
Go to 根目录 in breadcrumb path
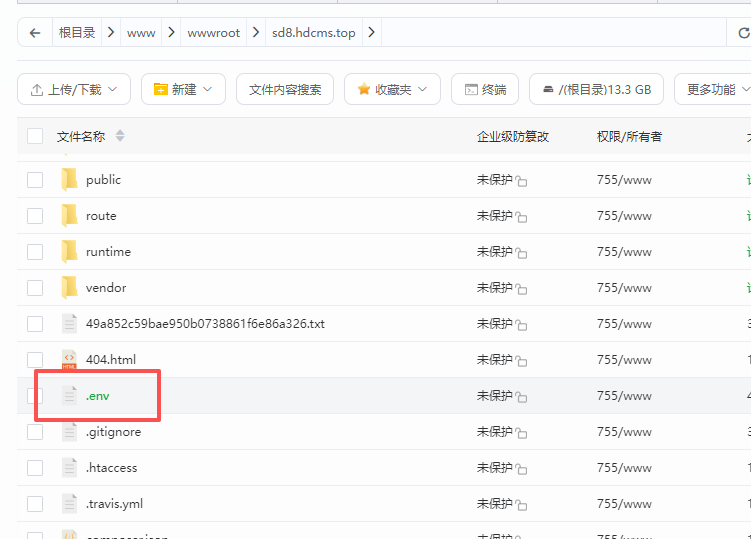[x=77, y=33]
